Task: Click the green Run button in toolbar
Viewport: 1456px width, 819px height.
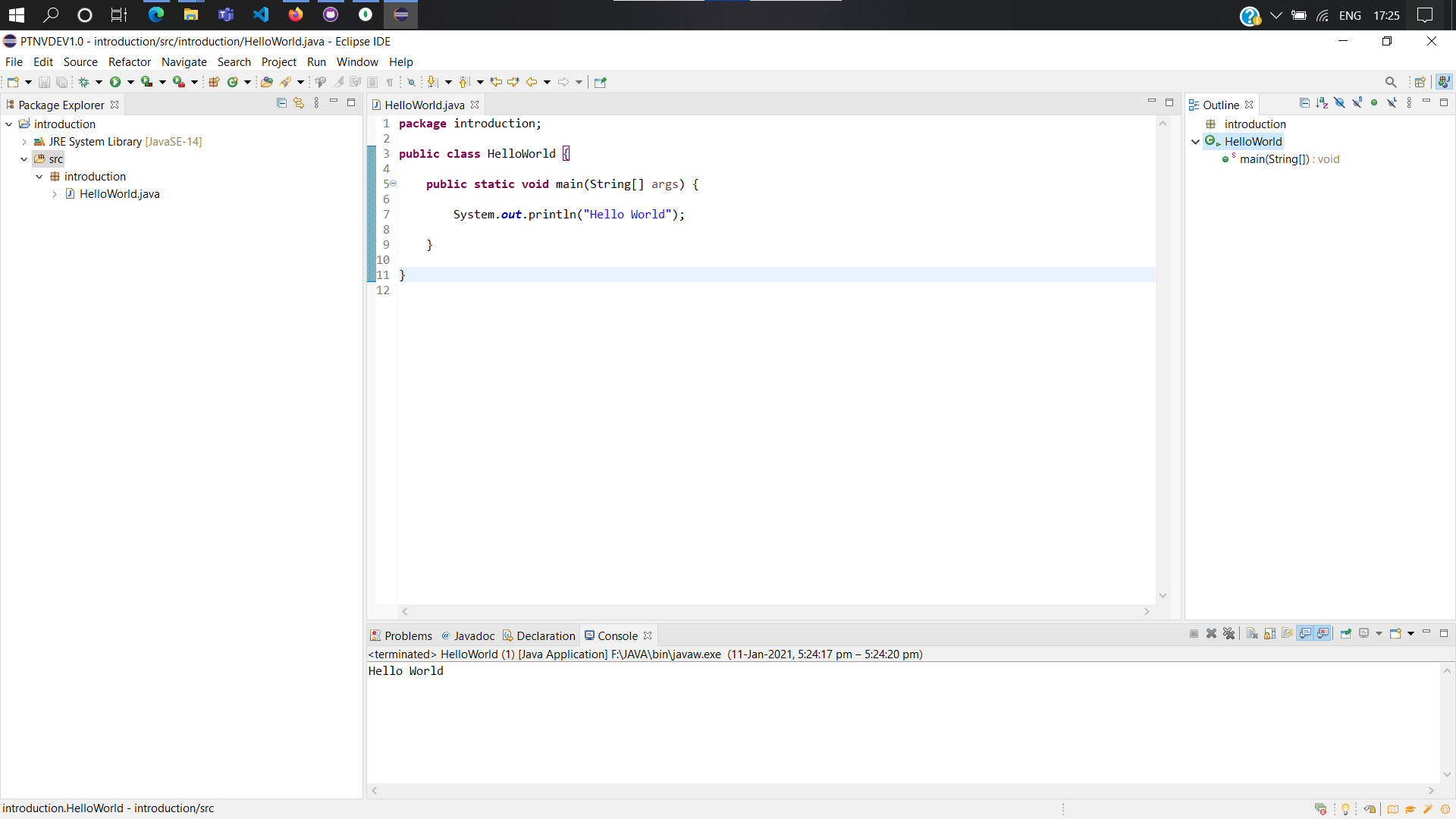Action: click(115, 82)
